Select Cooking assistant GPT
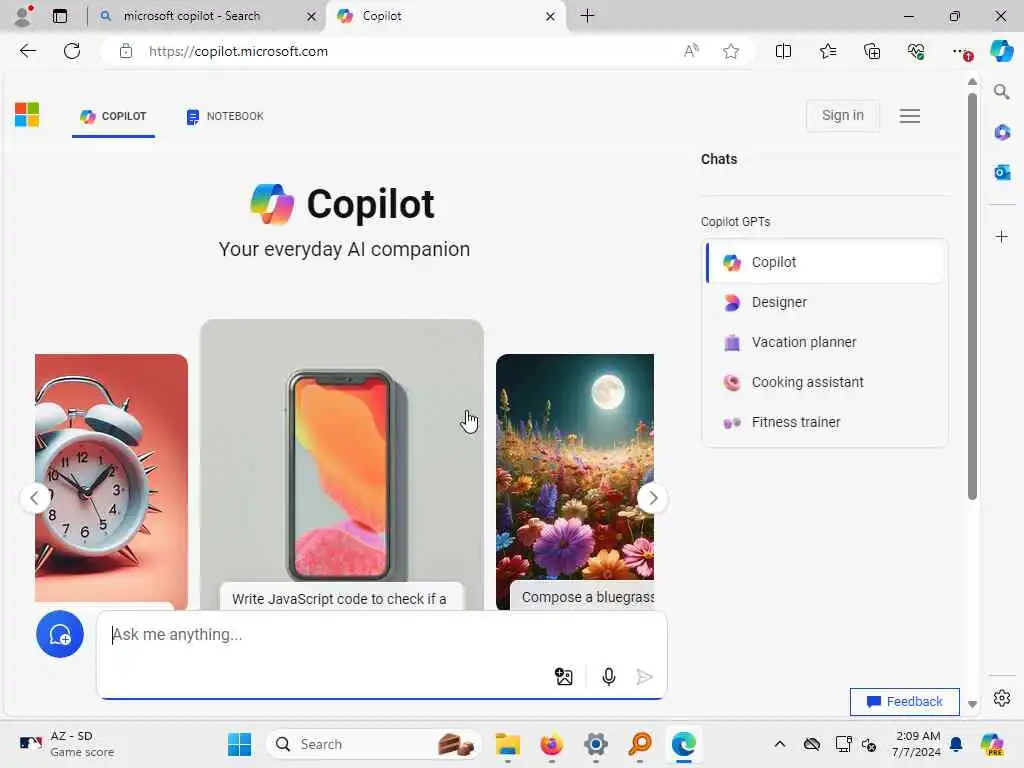Screen dimensions: 1024x768 pyautogui.click(x=825, y=382)
